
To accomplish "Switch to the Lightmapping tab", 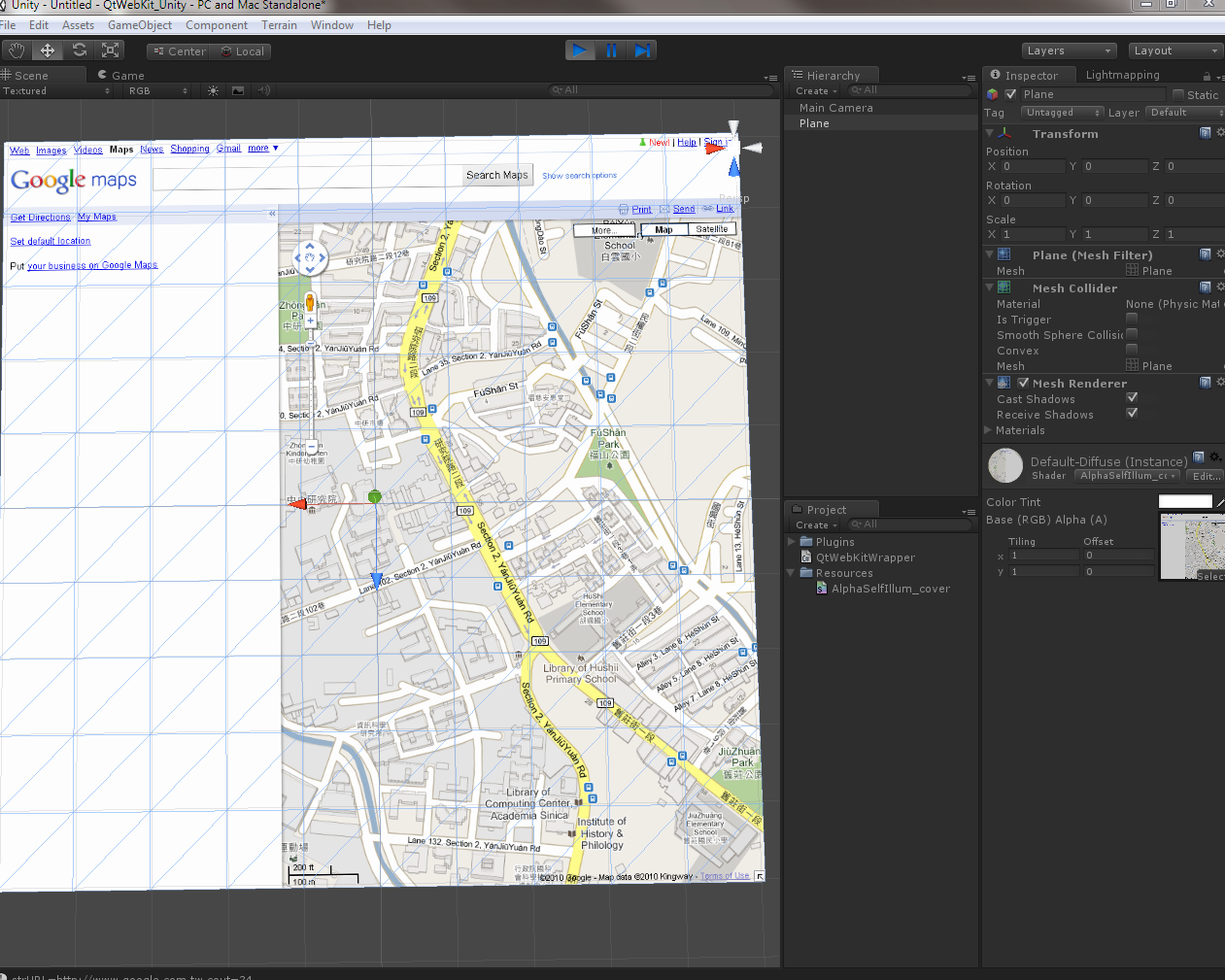I will (1122, 75).
